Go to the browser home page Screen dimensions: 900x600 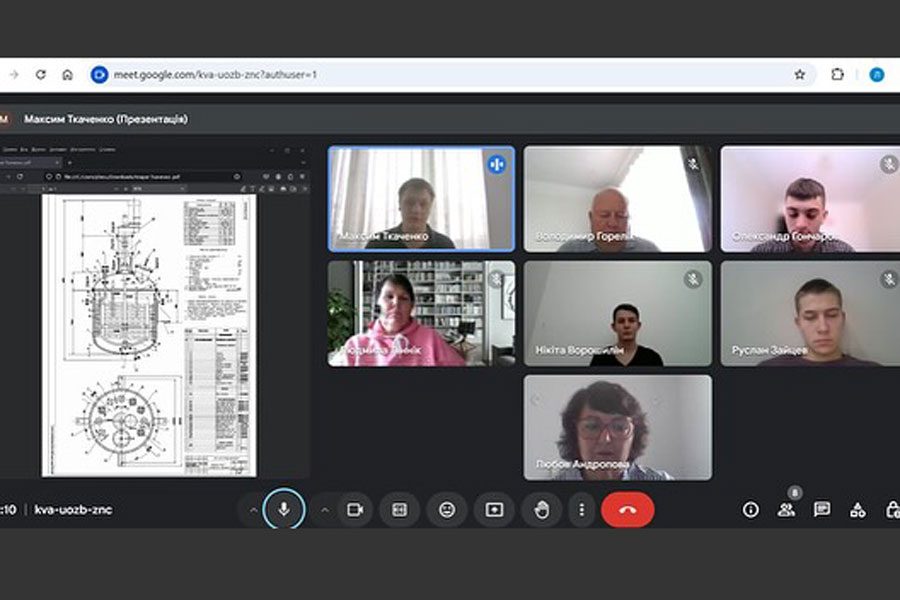pos(67,75)
